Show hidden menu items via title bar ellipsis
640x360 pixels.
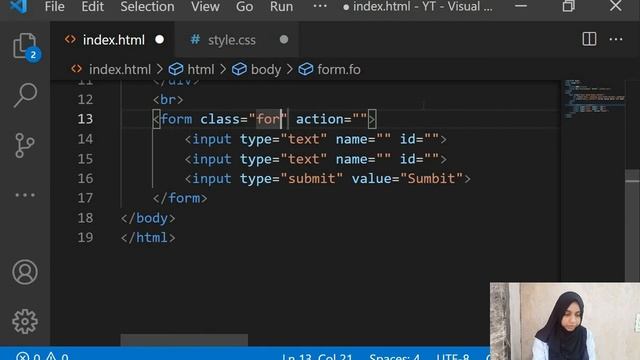(x=320, y=6)
